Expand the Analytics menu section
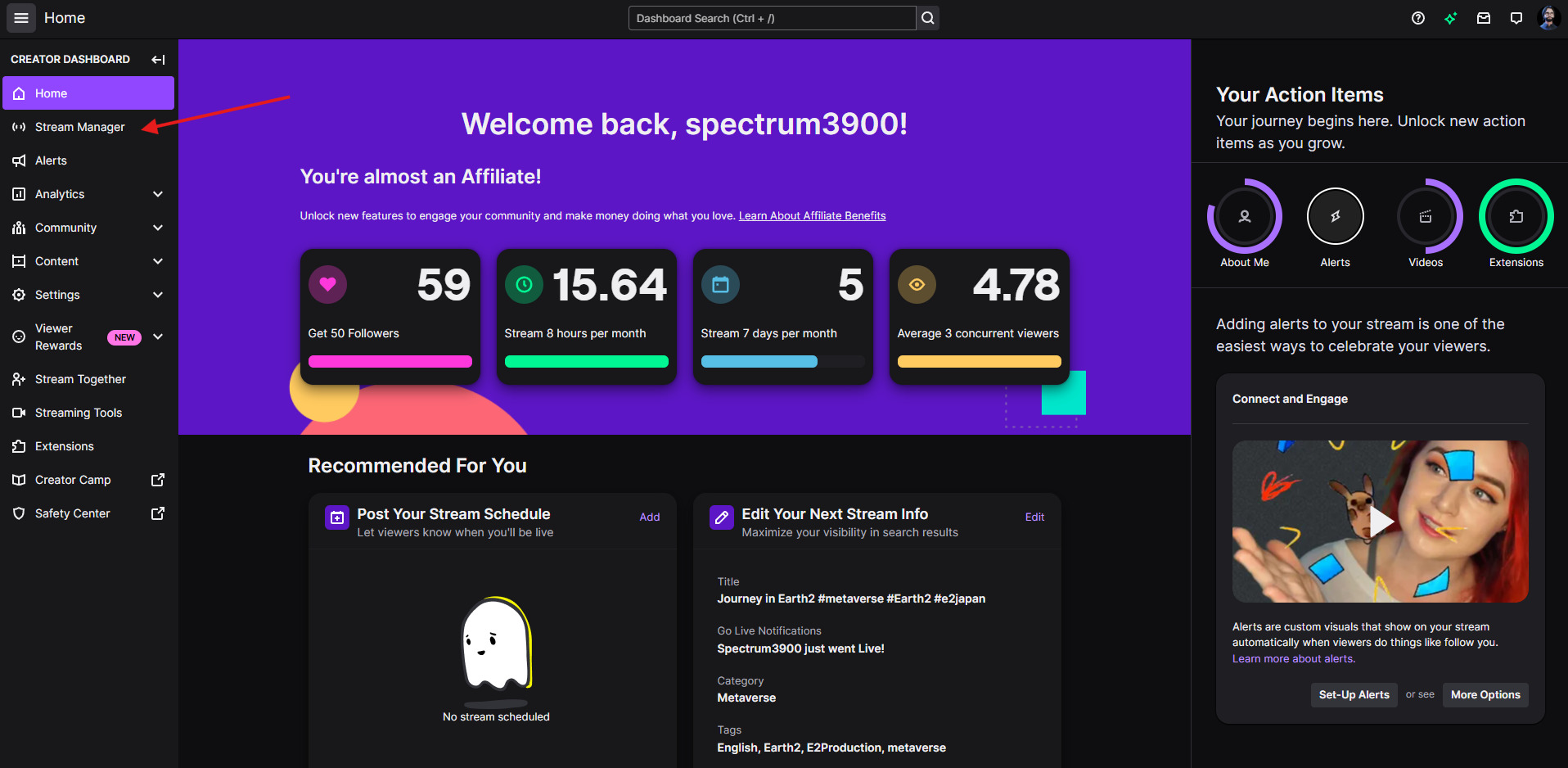 point(158,194)
